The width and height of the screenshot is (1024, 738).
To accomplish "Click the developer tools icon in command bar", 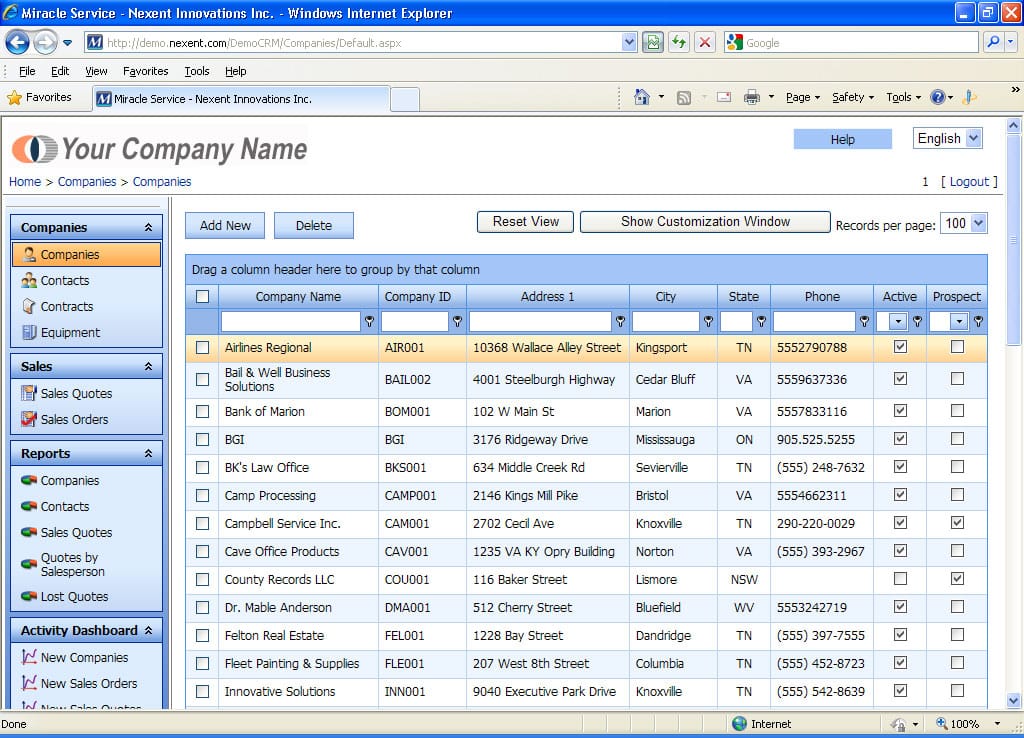I will click(970, 97).
